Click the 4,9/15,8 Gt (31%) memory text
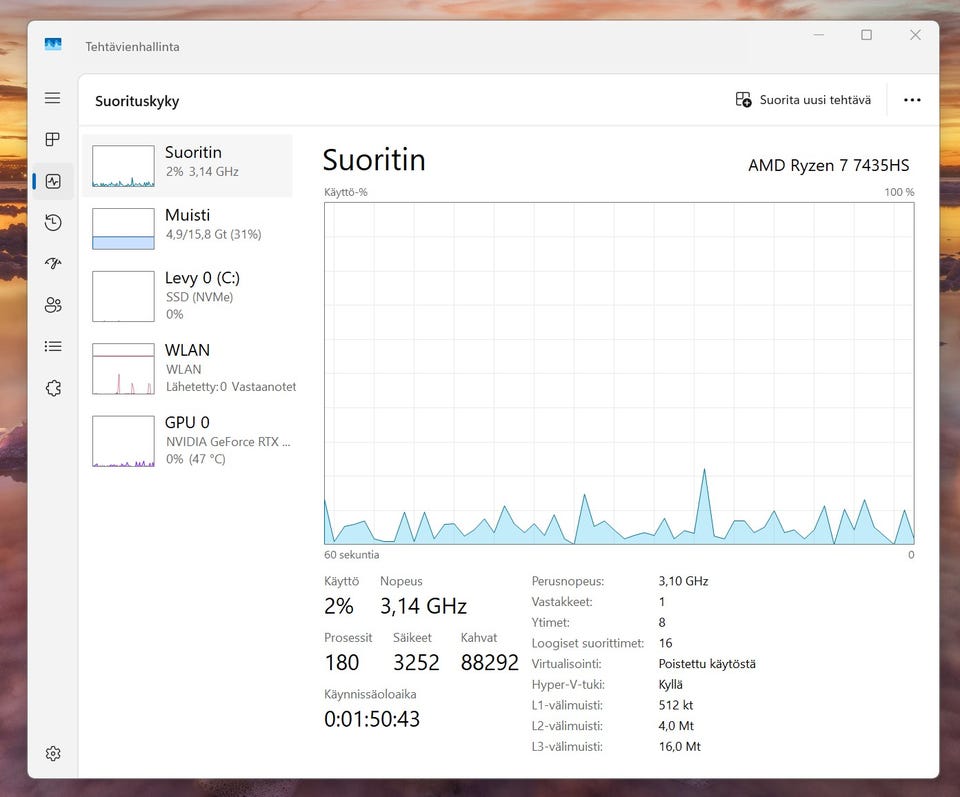960x797 pixels. tap(214, 234)
